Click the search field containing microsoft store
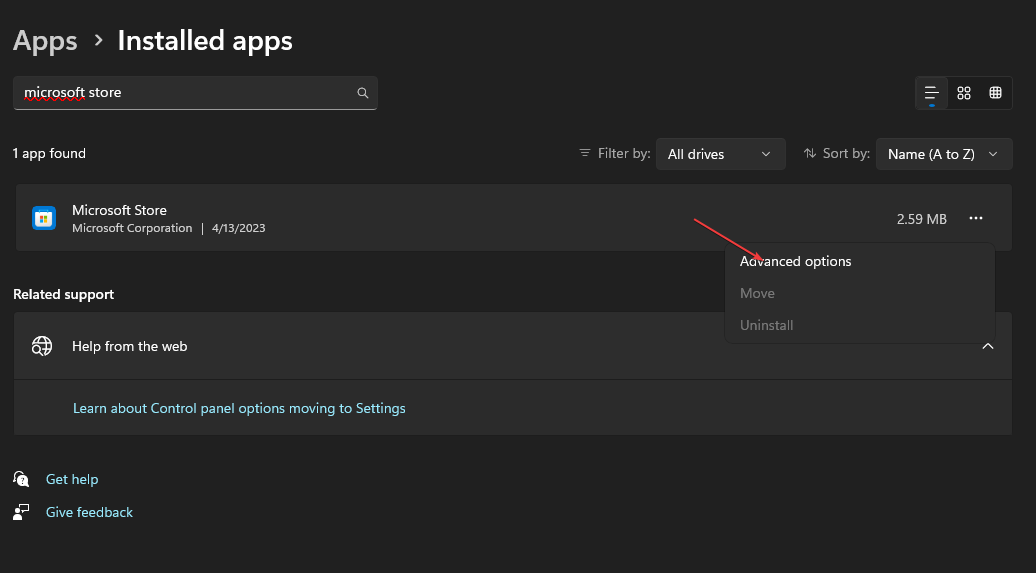 [195, 93]
